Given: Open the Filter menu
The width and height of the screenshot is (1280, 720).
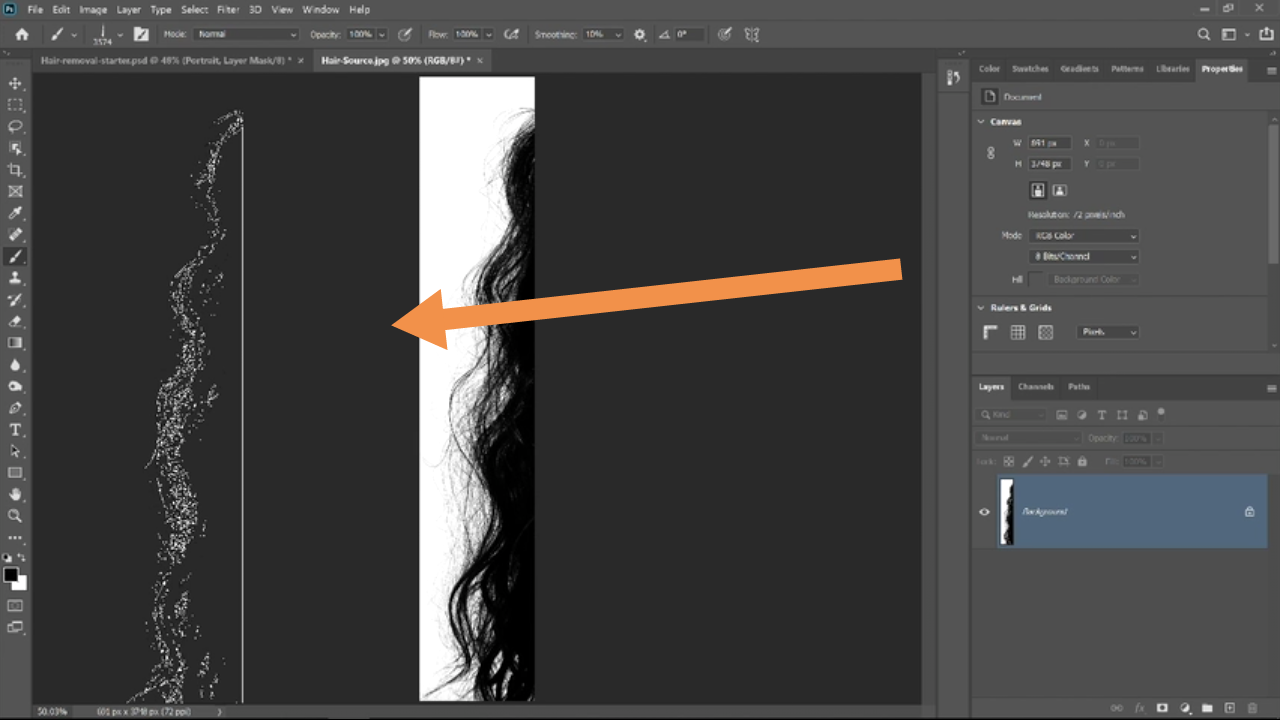Looking at the screenshot, I should [228, 9].
